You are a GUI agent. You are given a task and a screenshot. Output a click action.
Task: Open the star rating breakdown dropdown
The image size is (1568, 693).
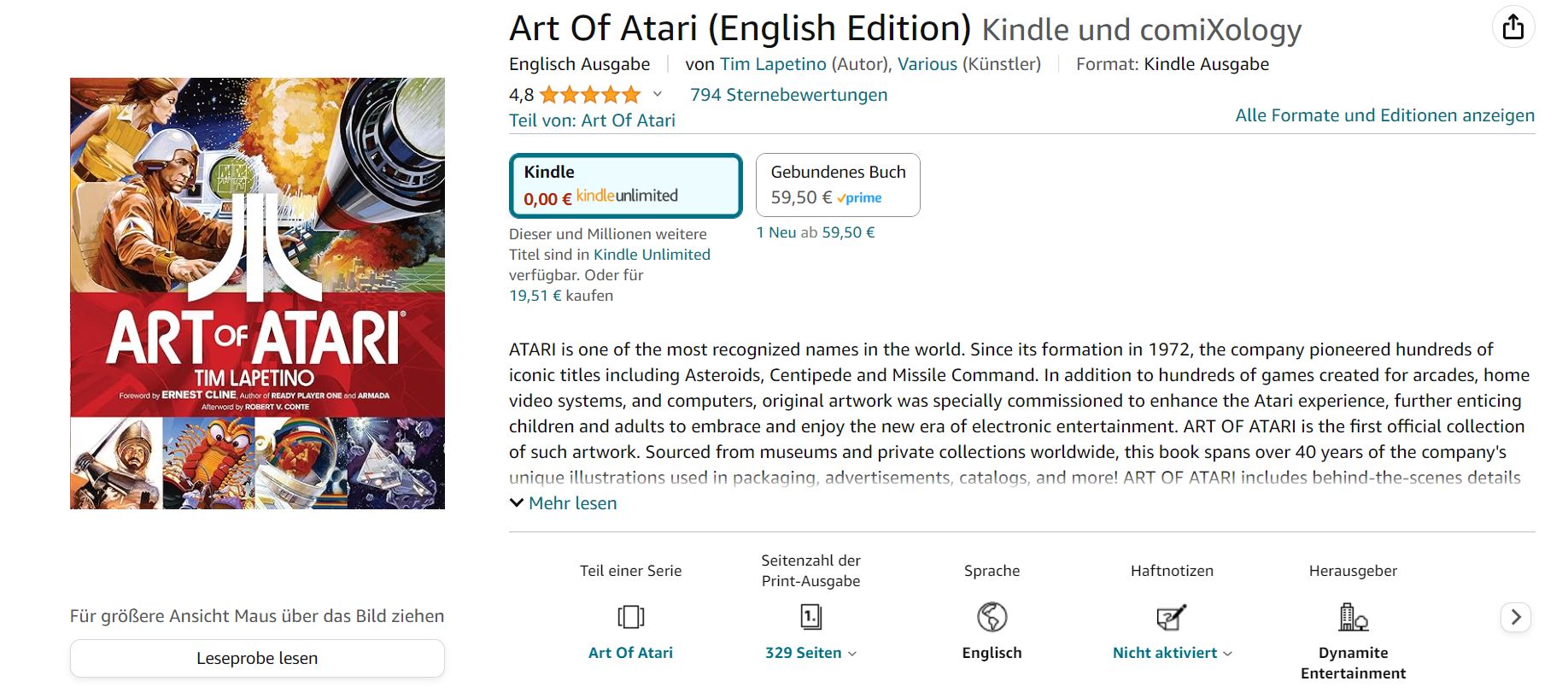pyautogui.click(x=657, y=95)
